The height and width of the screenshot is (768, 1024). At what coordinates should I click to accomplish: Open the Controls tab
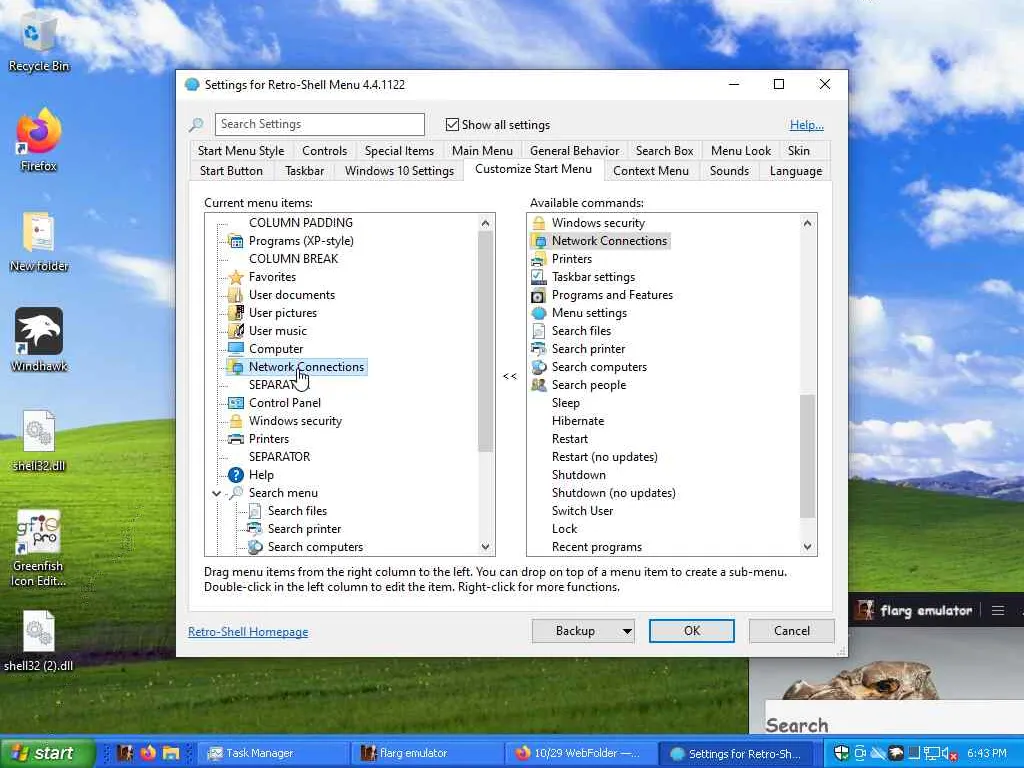click(x=325, y=151)
